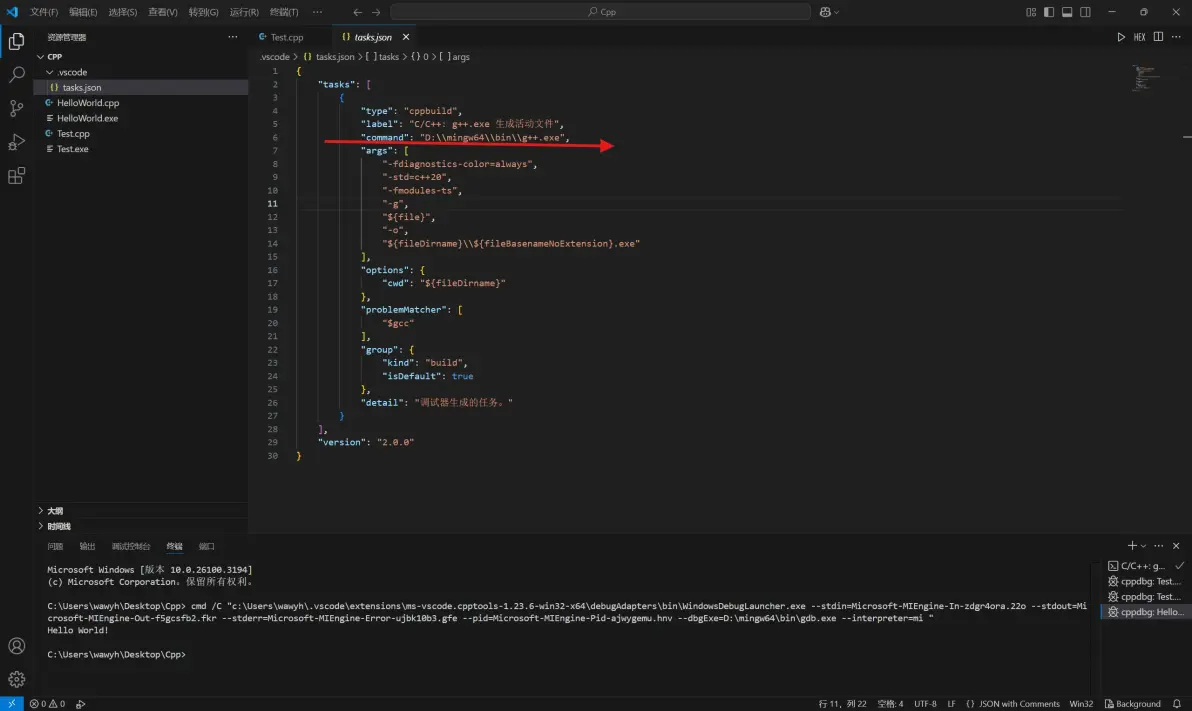Screen dimensions: 1192x711
Task: Switch to the 输出 panel tab
Action: coord(87,546)
